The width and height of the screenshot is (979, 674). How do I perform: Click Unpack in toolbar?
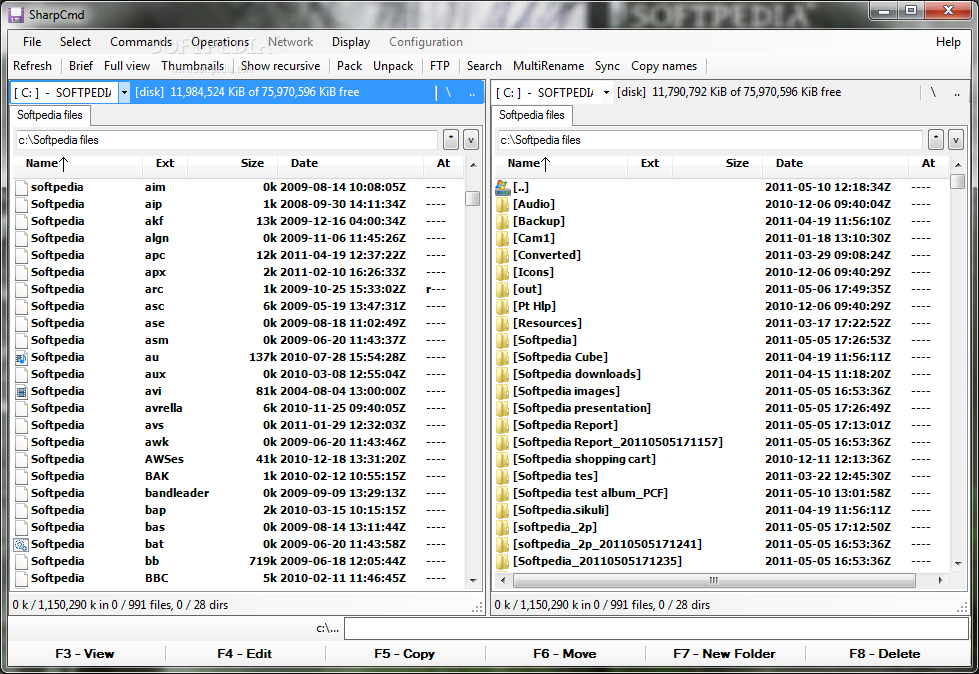pos(393,66)
